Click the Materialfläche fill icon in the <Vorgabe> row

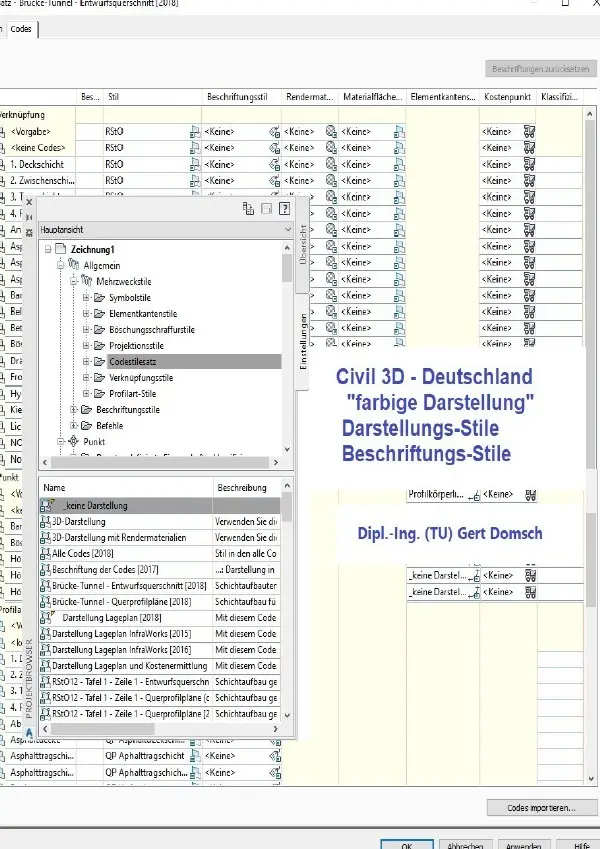pyautogui.click(x=399, y=132)
